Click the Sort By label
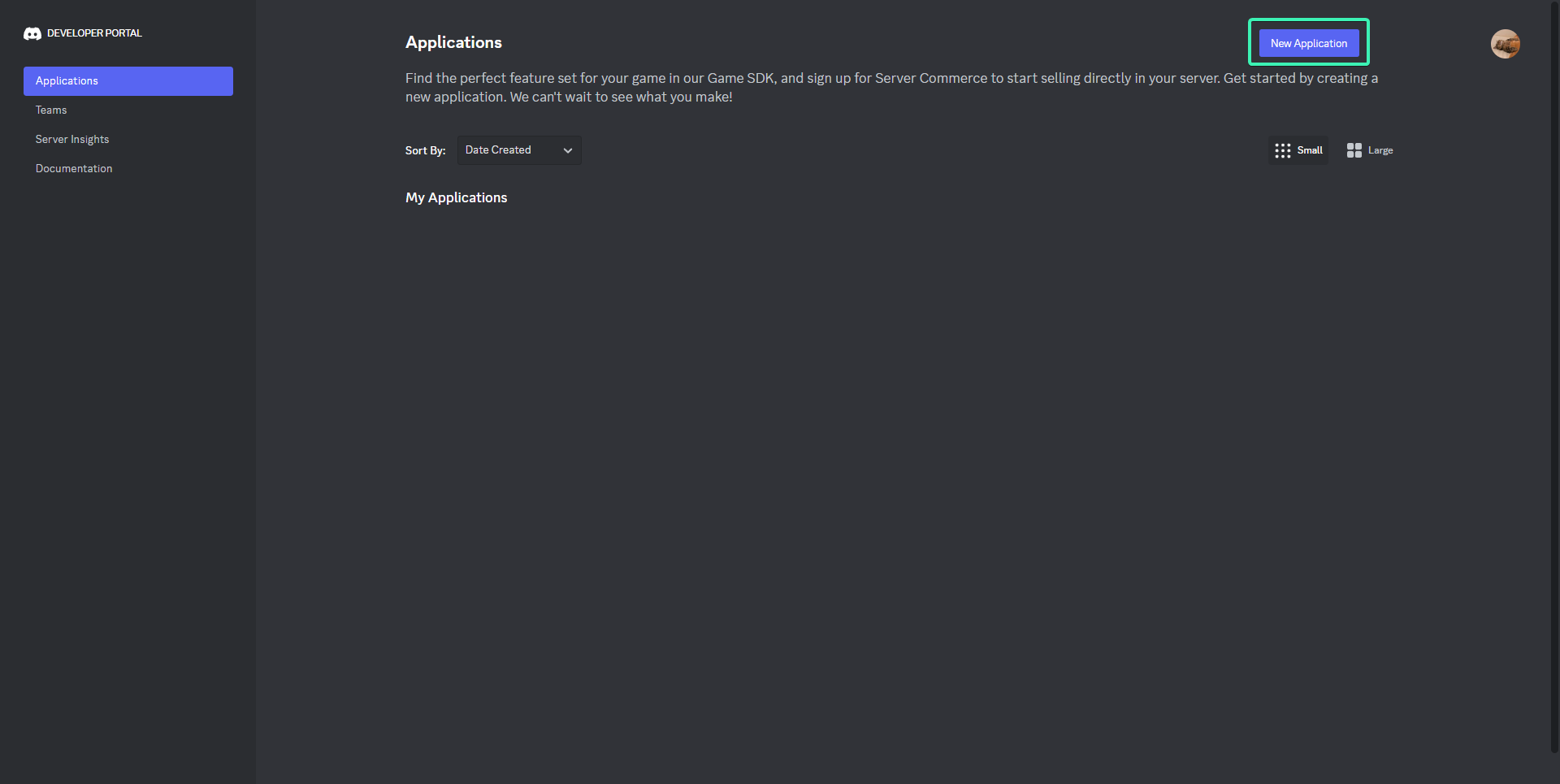1560x784 pixels. pyautogui.click(x=425, y=150)
